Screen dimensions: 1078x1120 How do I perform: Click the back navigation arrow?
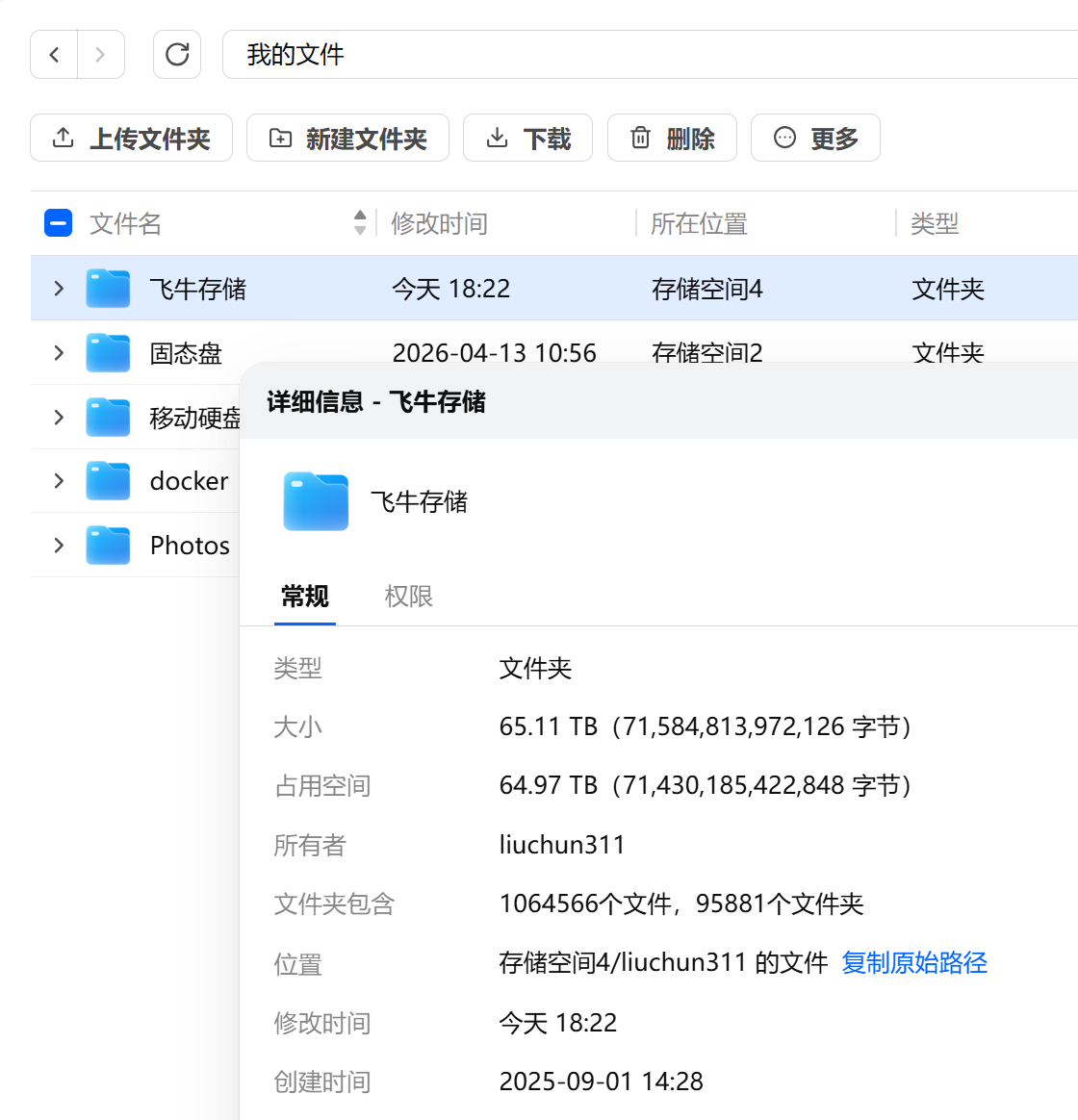pos(54,55)
